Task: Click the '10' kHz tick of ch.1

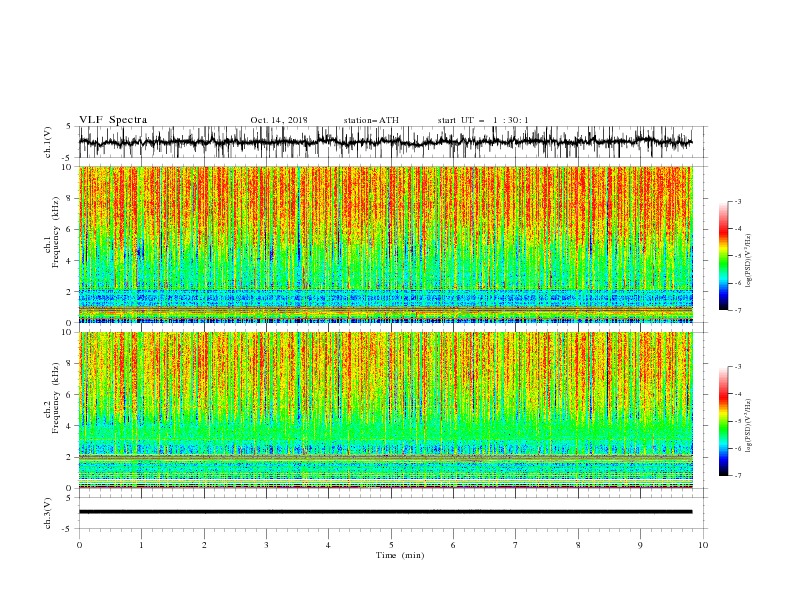Action: click(x=68, y=167)
